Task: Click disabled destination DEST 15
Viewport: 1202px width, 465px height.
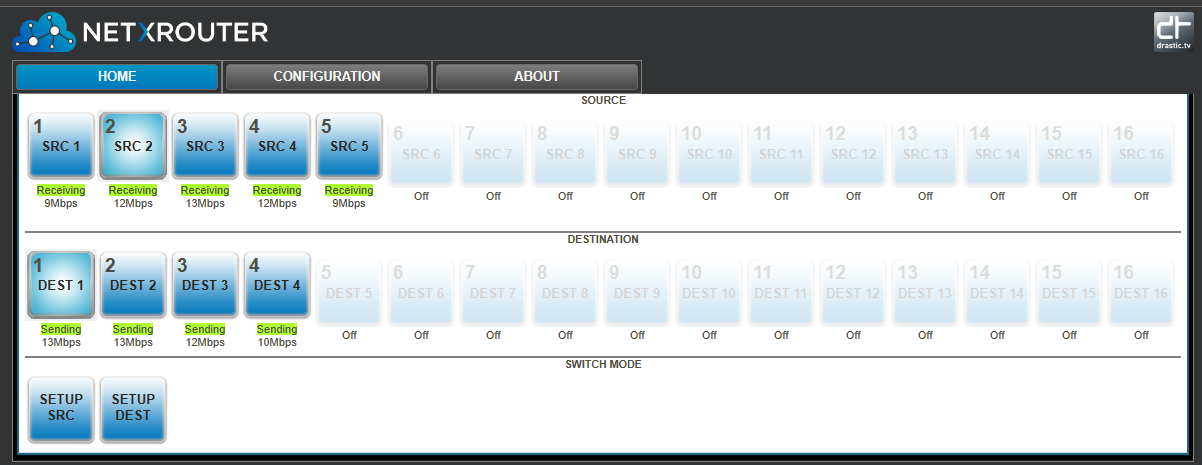Action: [1069, 292]
